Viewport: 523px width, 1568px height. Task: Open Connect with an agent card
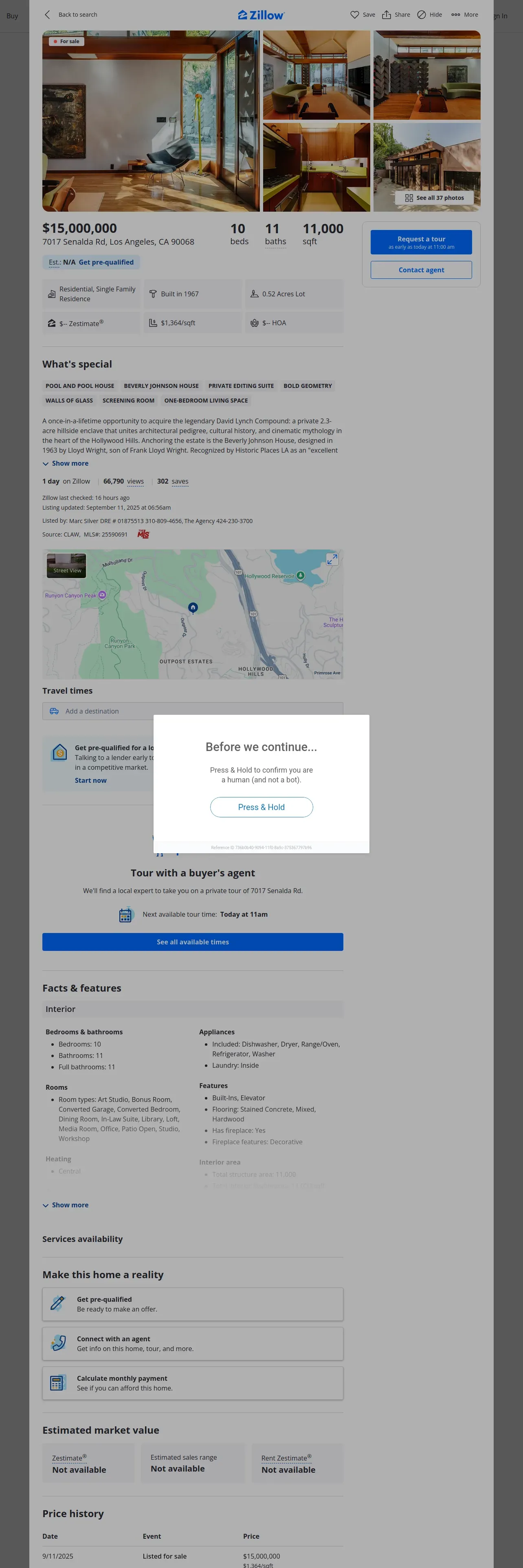(x=192, y=1344)
